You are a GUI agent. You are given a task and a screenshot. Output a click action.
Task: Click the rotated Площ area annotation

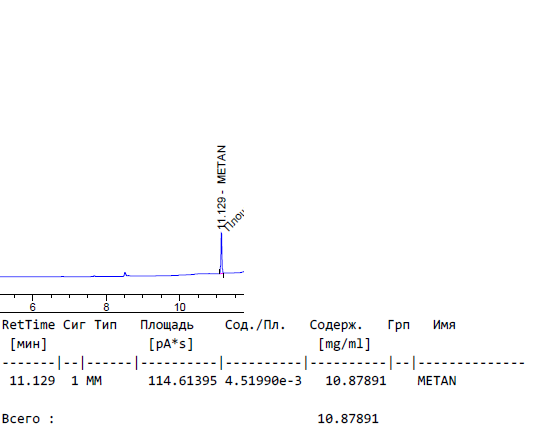click(234, 220)
